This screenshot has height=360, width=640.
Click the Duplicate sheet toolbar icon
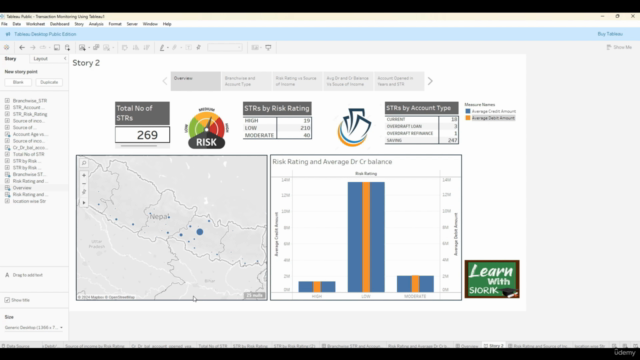(x=96, y=47)
